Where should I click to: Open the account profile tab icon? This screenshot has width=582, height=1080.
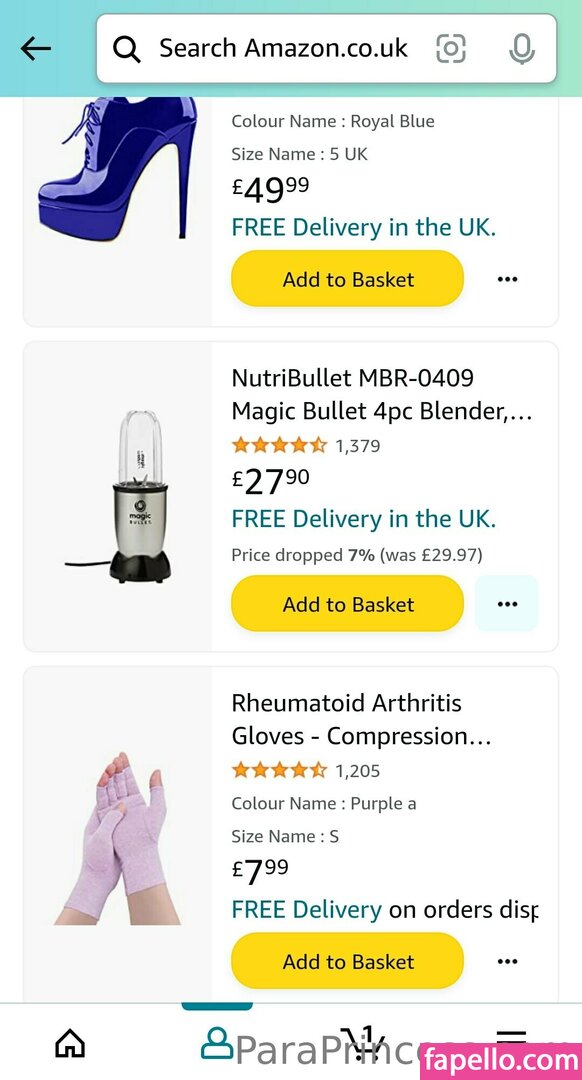pos(217,1043)
